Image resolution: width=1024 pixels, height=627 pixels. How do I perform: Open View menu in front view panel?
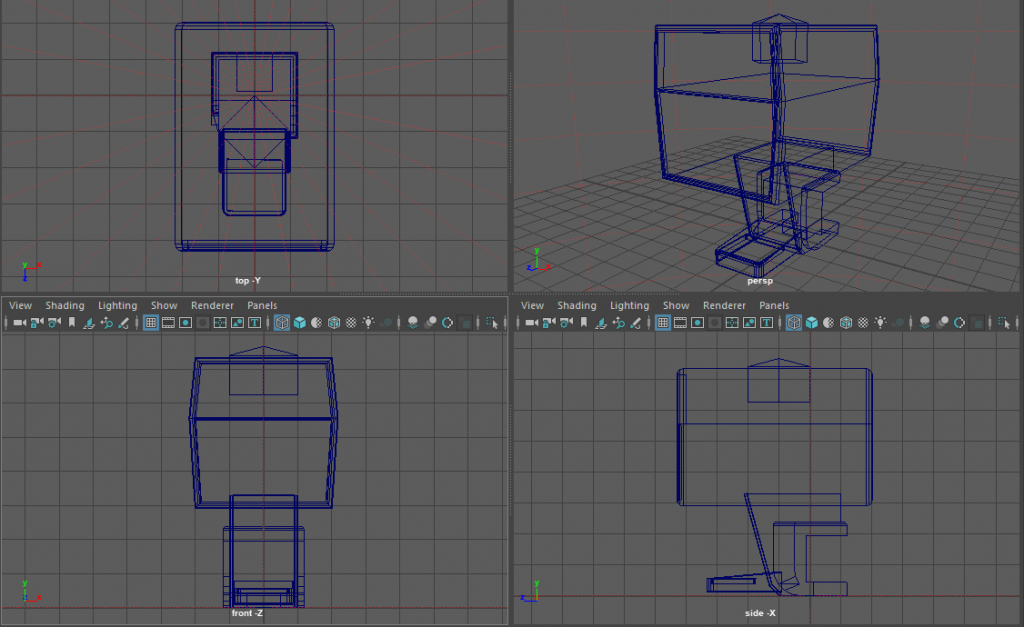click(x=20, y=305)
